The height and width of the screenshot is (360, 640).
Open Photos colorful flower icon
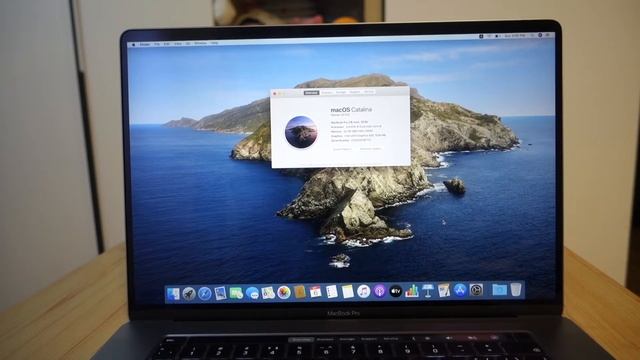click(x=284, y=292)
